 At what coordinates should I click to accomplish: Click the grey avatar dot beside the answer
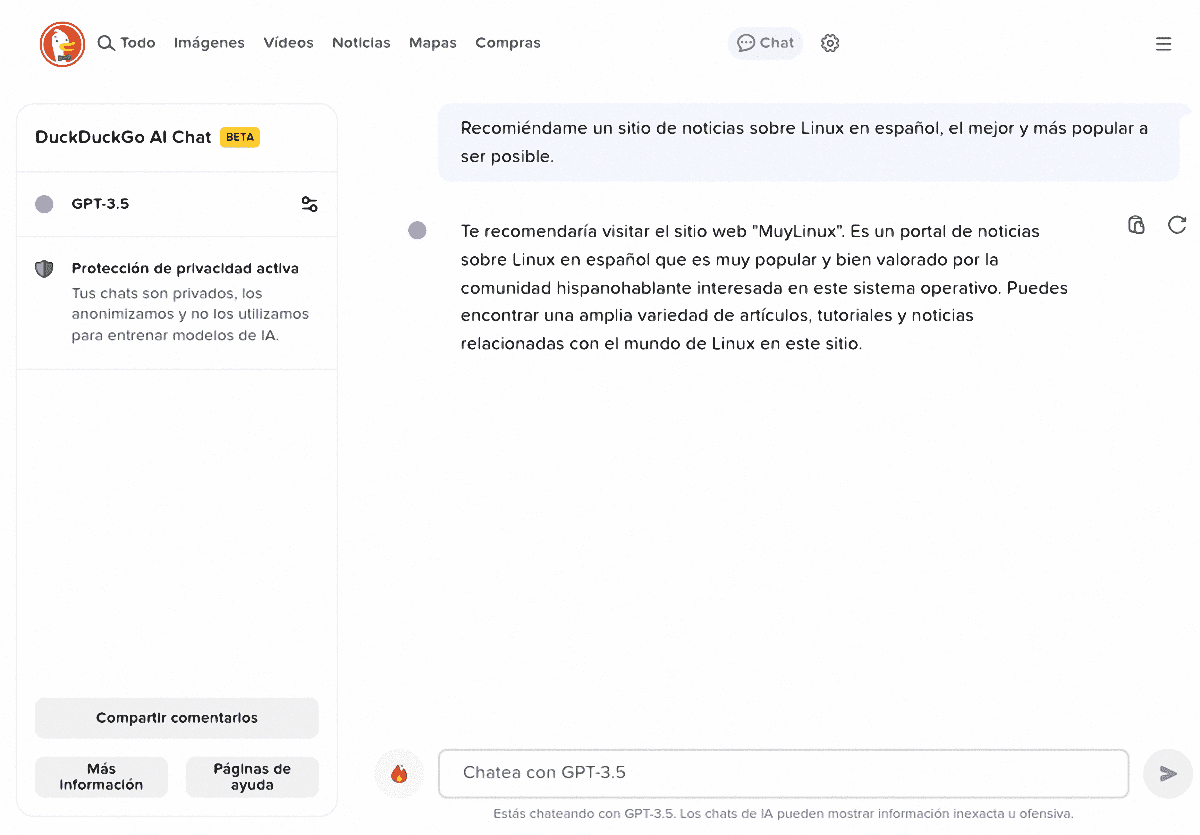pos(417,231)
